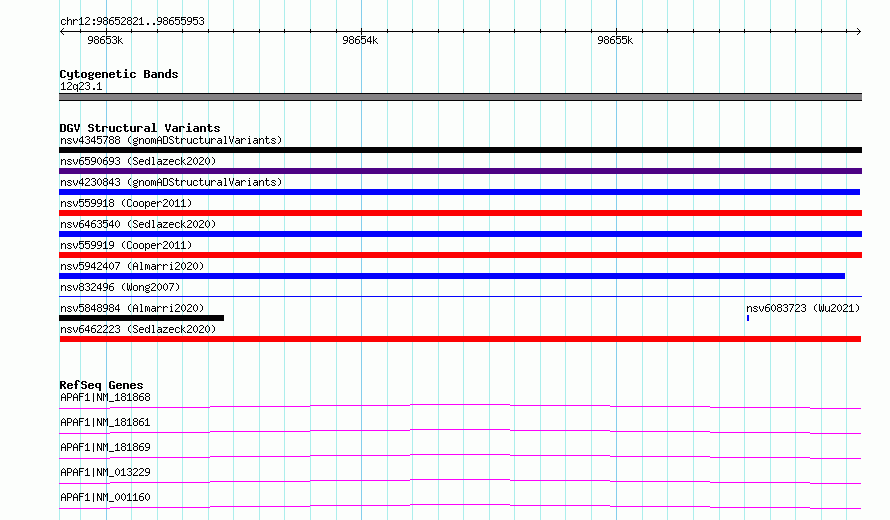Open nsv559919 (Cooper2011) label

[x=126, y=245]
